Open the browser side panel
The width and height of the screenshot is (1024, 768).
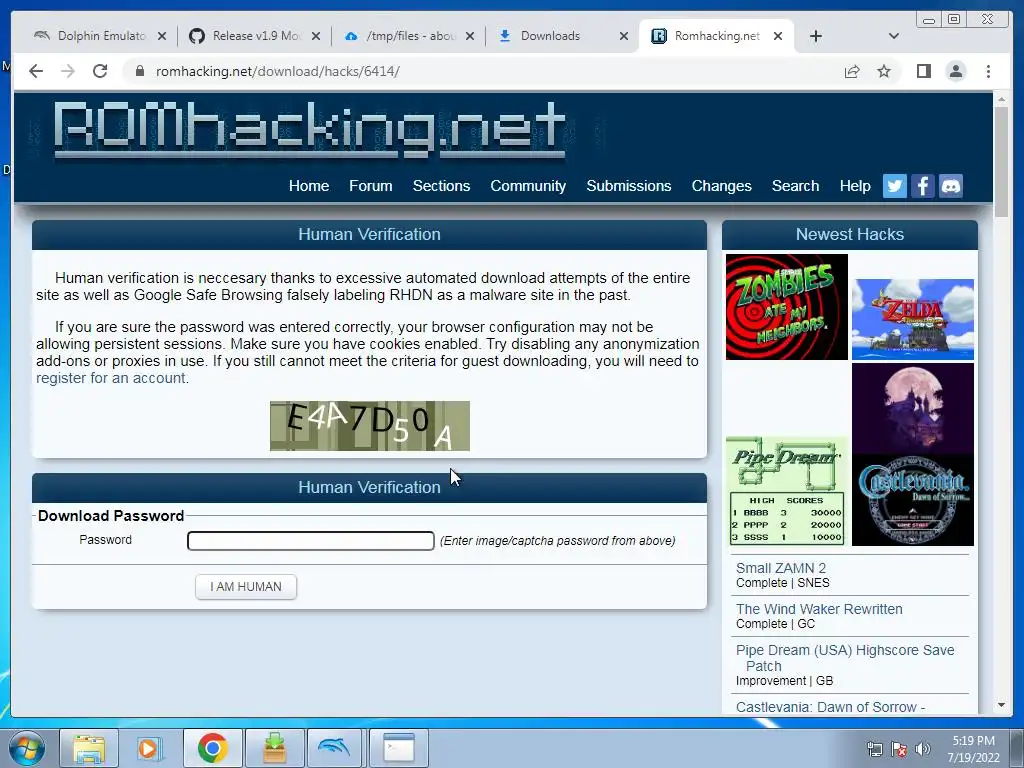pos(923,71)
